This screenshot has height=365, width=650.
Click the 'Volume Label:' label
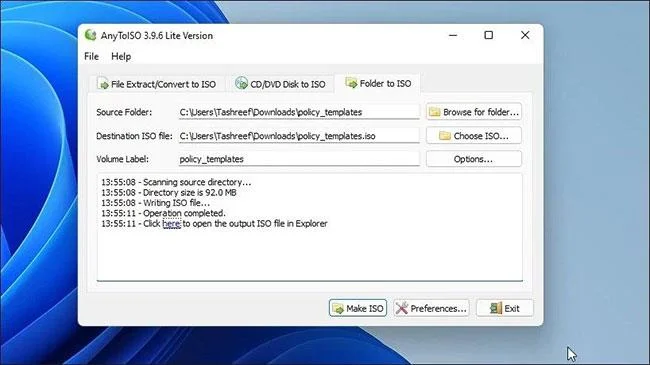122,159
